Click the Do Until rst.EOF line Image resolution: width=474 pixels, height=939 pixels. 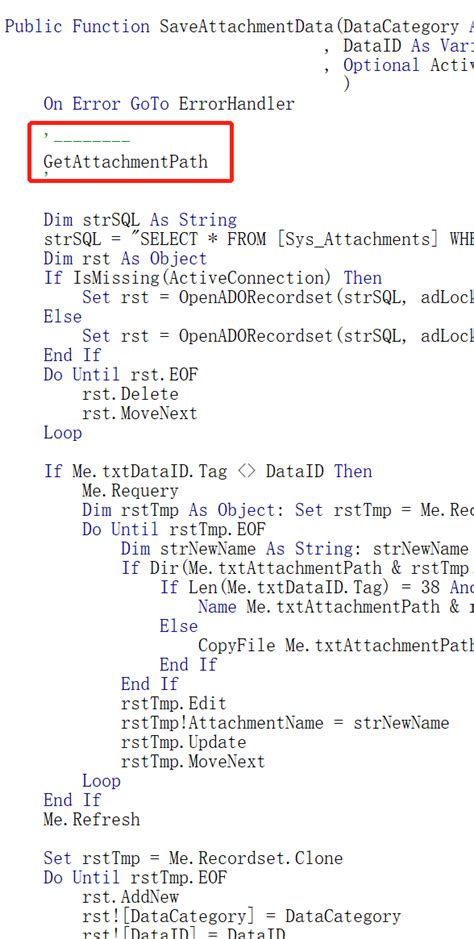(120, 375)
